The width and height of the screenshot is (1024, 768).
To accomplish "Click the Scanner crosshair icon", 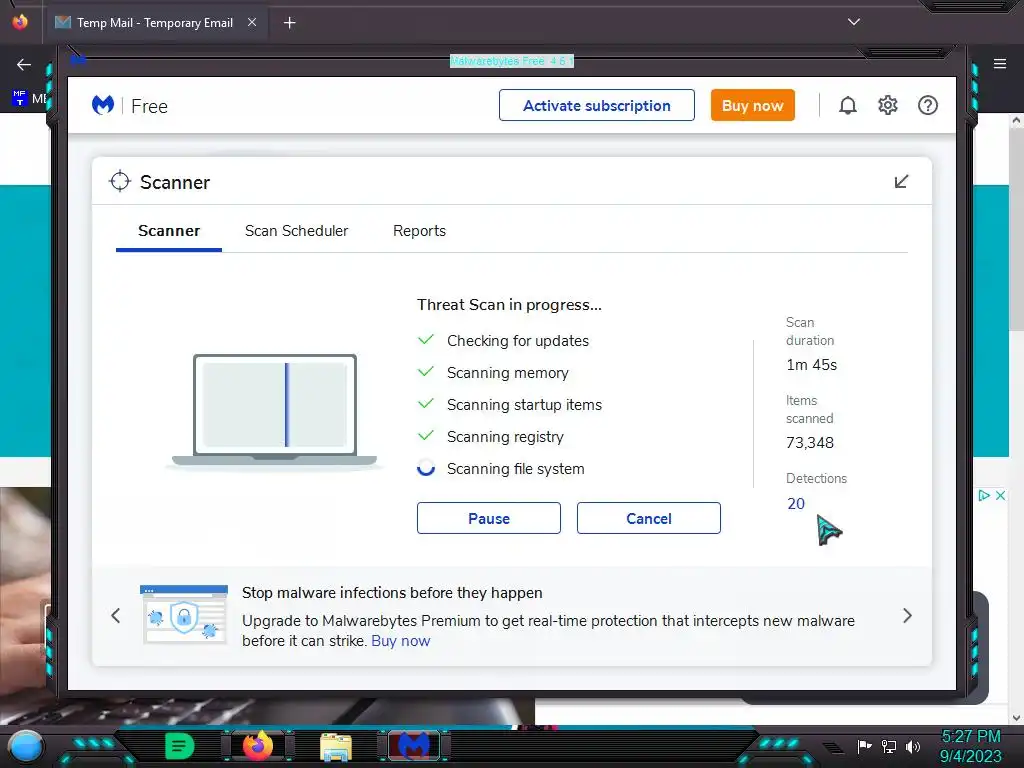I will [120, 182].
